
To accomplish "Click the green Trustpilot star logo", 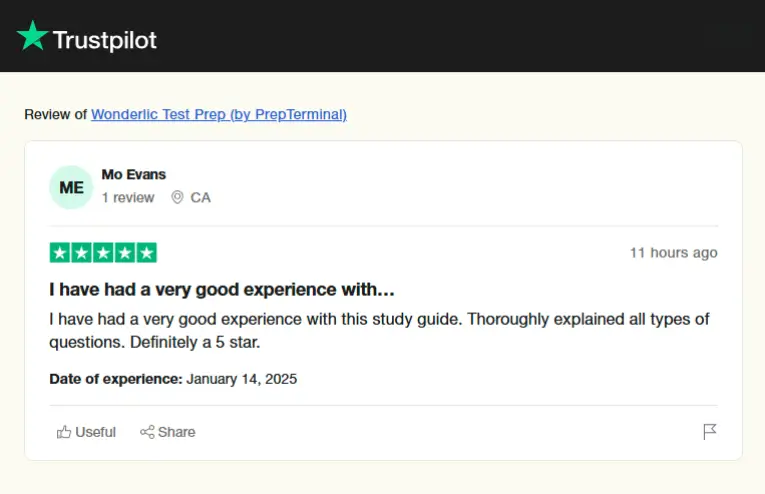I will 32,36.
